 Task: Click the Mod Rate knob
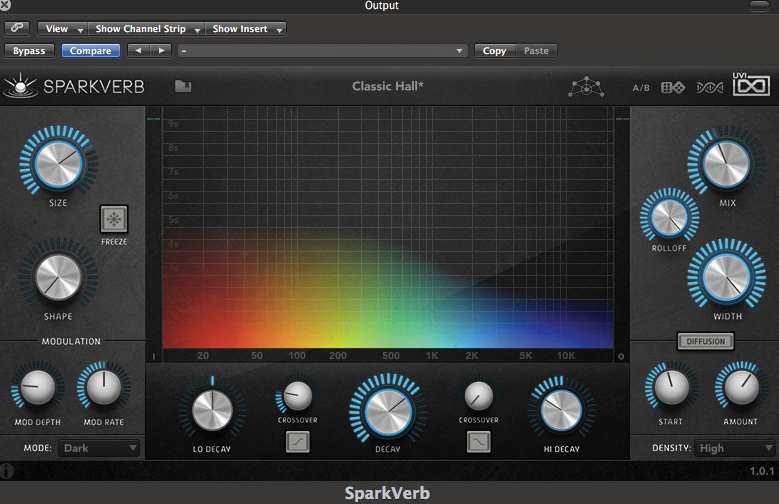coord(103,387)
